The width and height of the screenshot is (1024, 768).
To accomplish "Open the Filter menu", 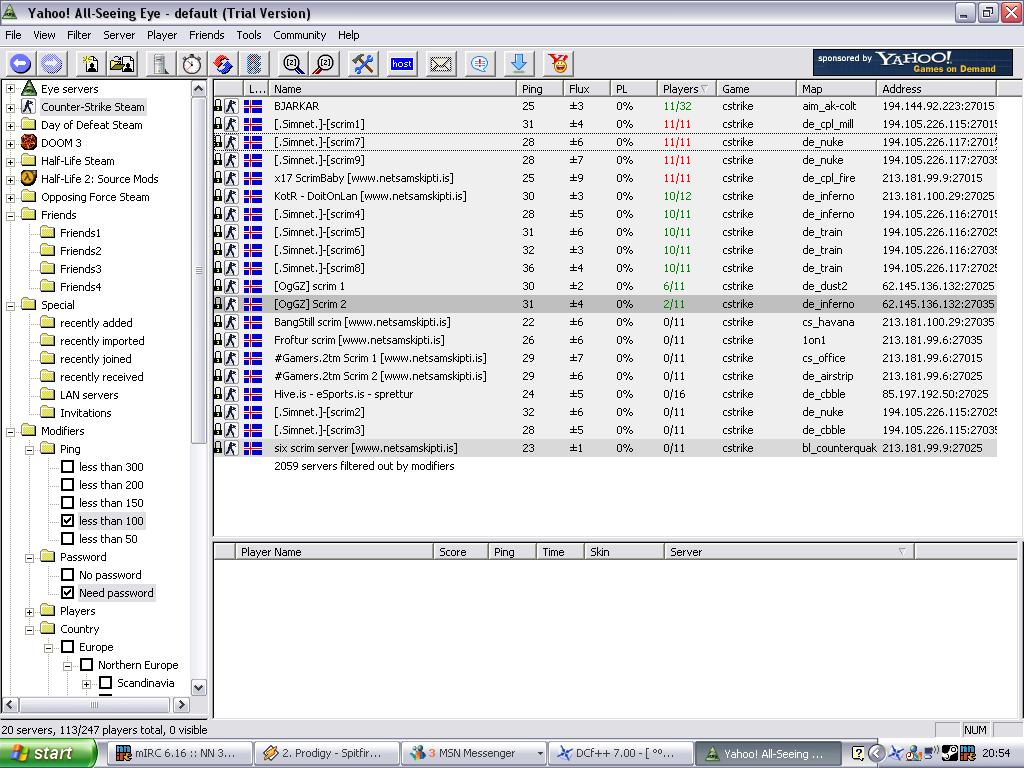I will pos(79,35).
